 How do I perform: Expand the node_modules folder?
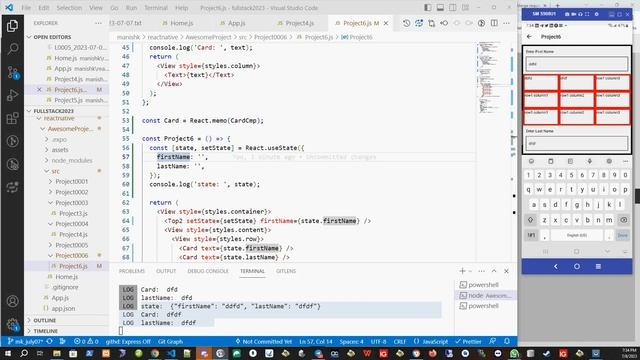tap(72, 160)
